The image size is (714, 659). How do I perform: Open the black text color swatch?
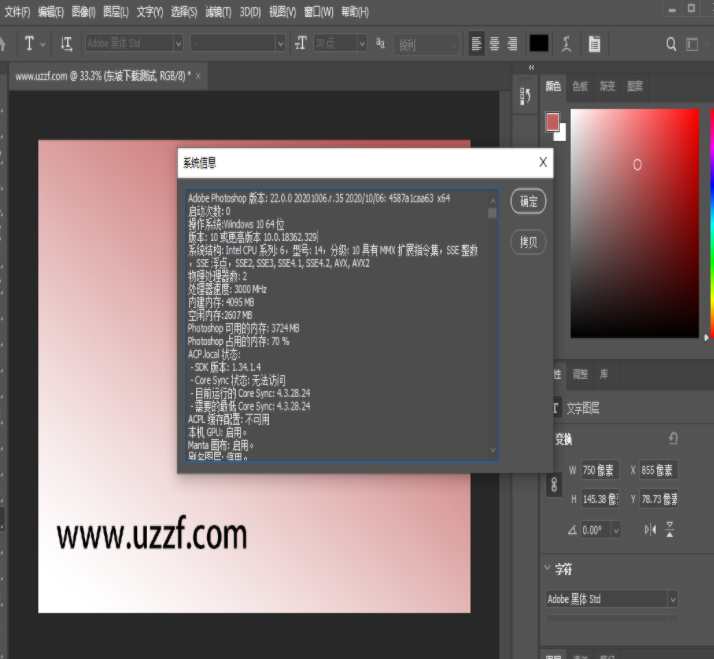[x=539, y=44]
